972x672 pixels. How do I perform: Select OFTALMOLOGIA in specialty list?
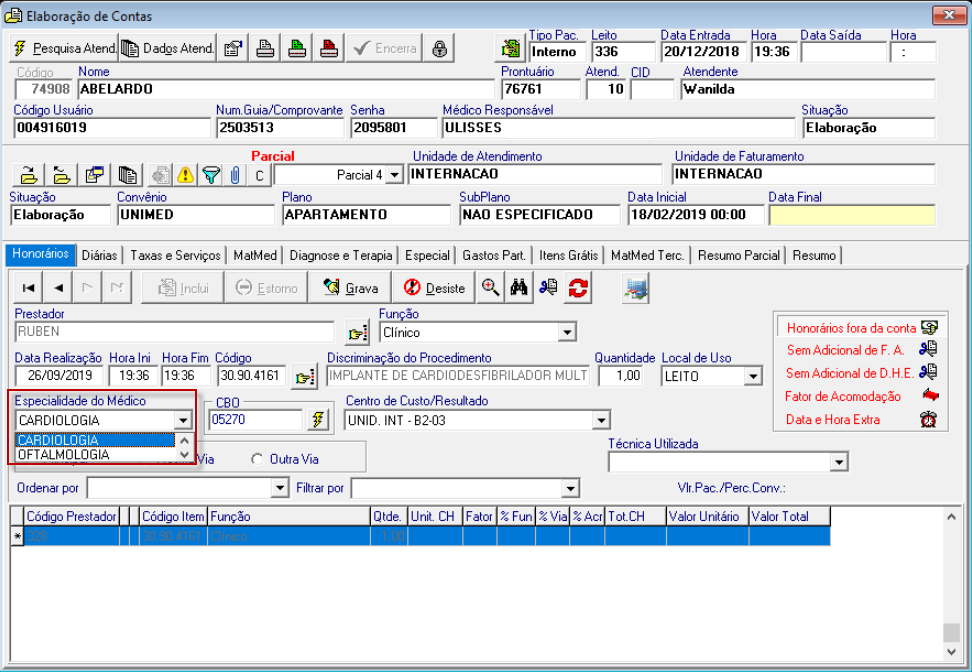pyautogui.click(x=95, y=454)
